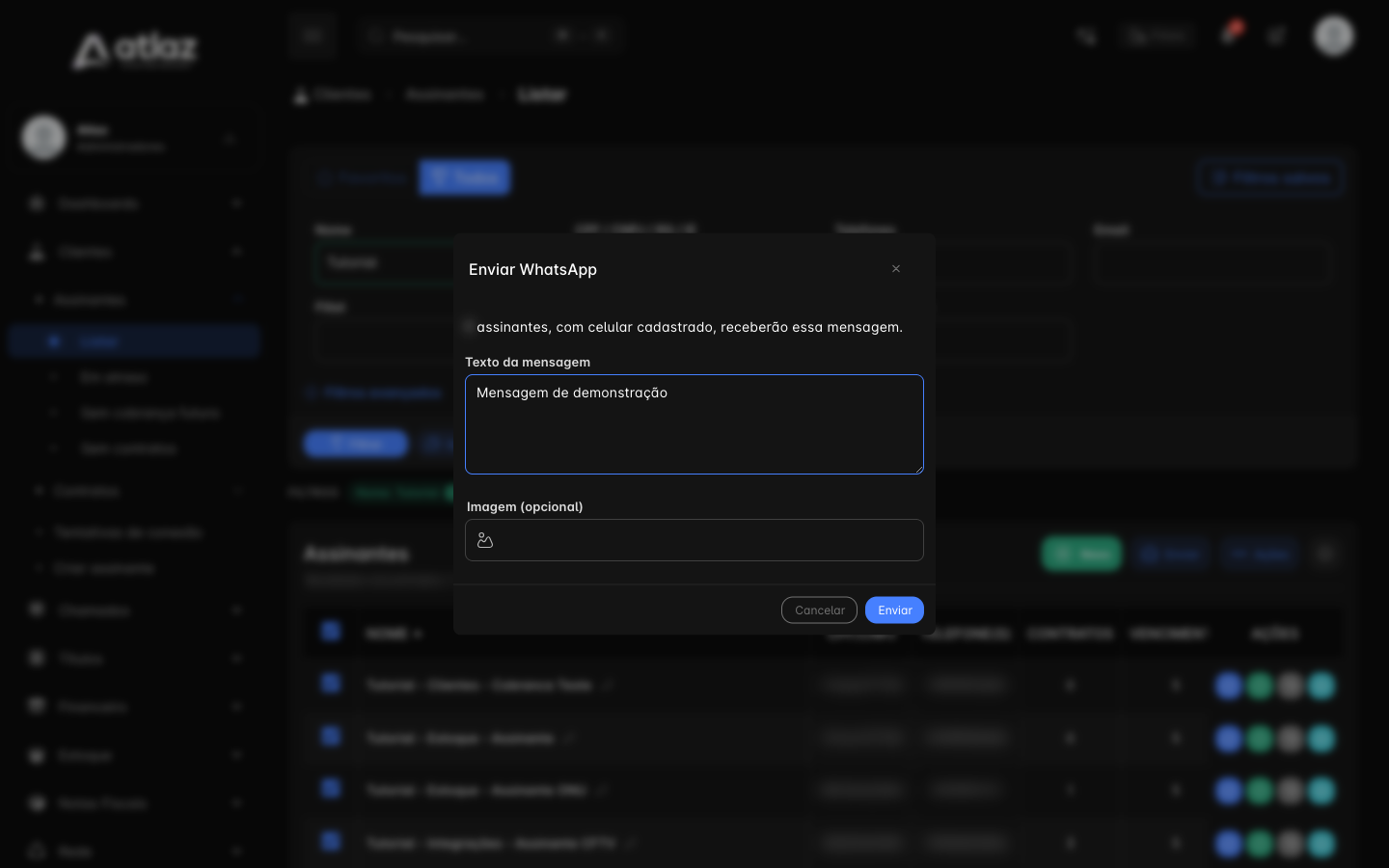Send the message with the Enviar button
Screen dimensions: 1389x868
click(x=894, y=610)
